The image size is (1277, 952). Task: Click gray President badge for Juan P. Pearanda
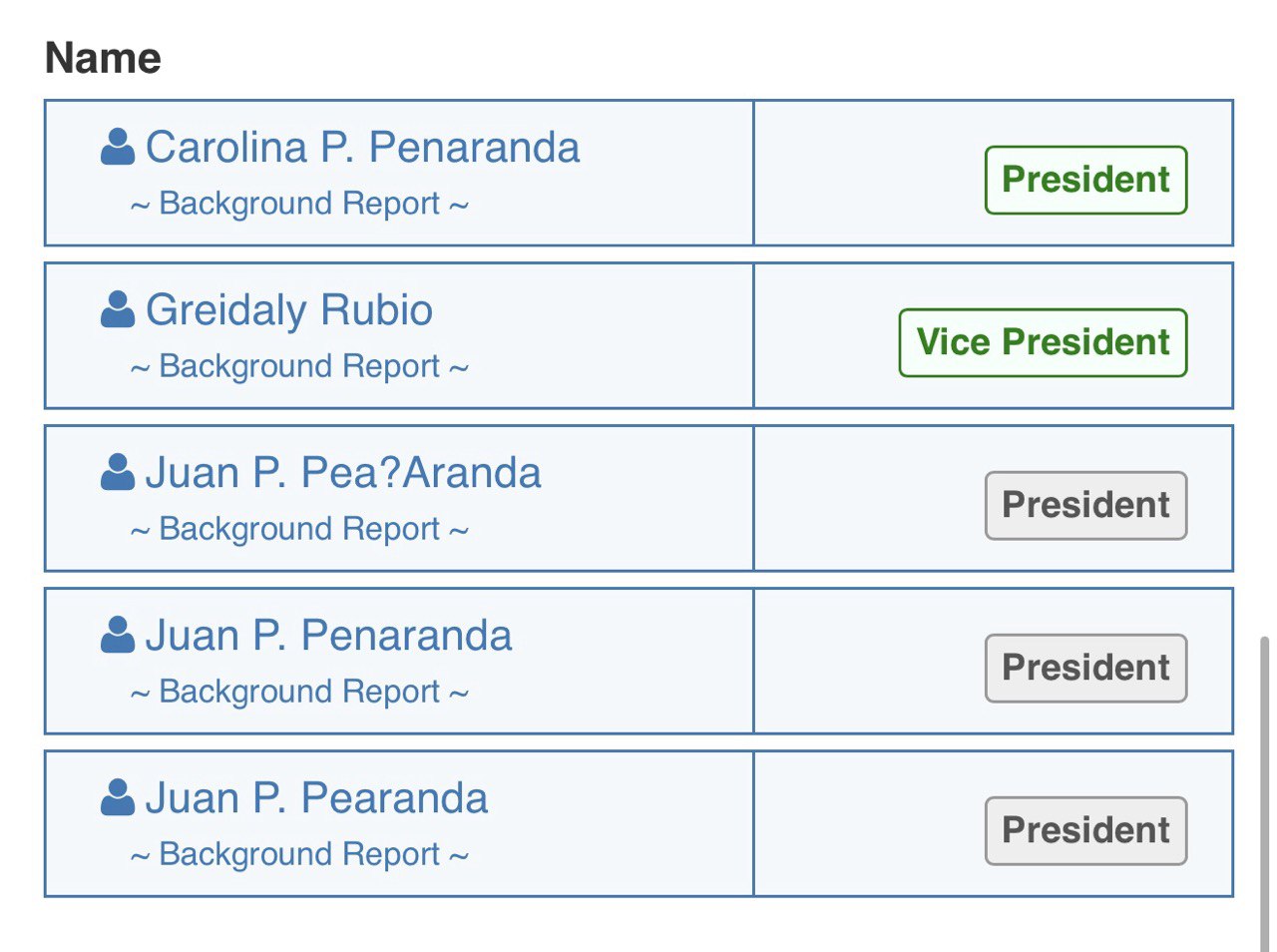pyautogui.click(x=1085, y=830)
